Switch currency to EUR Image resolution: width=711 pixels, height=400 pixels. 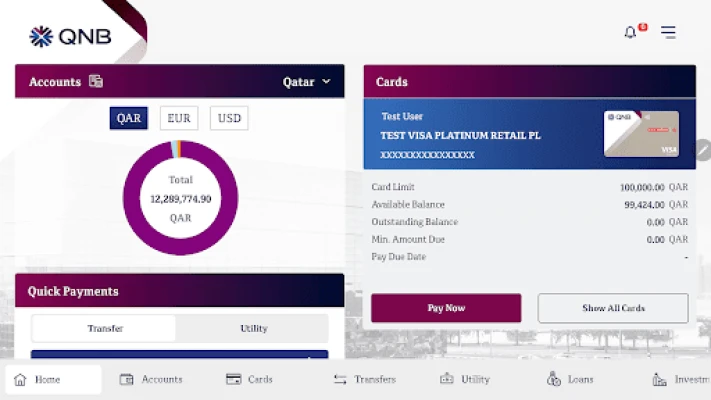(179, 118)
